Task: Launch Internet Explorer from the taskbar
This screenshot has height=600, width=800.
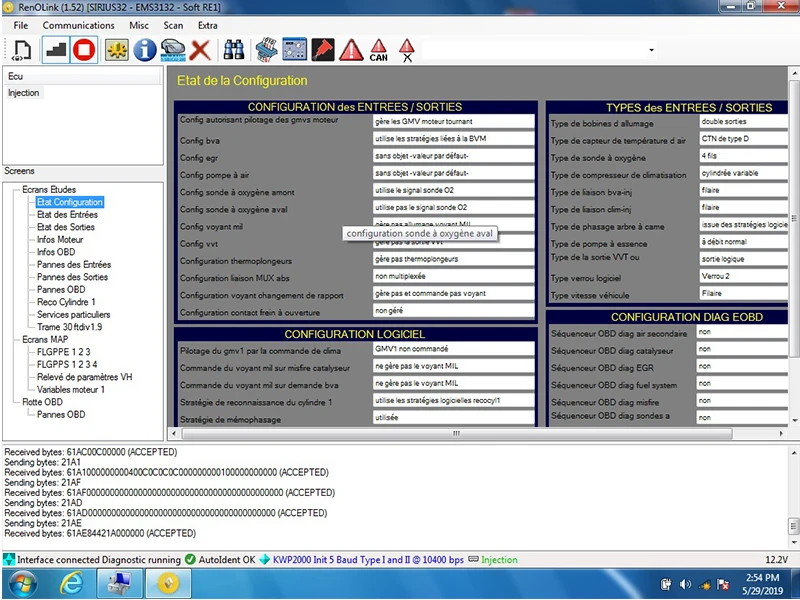Action: (x=71, y=584)
